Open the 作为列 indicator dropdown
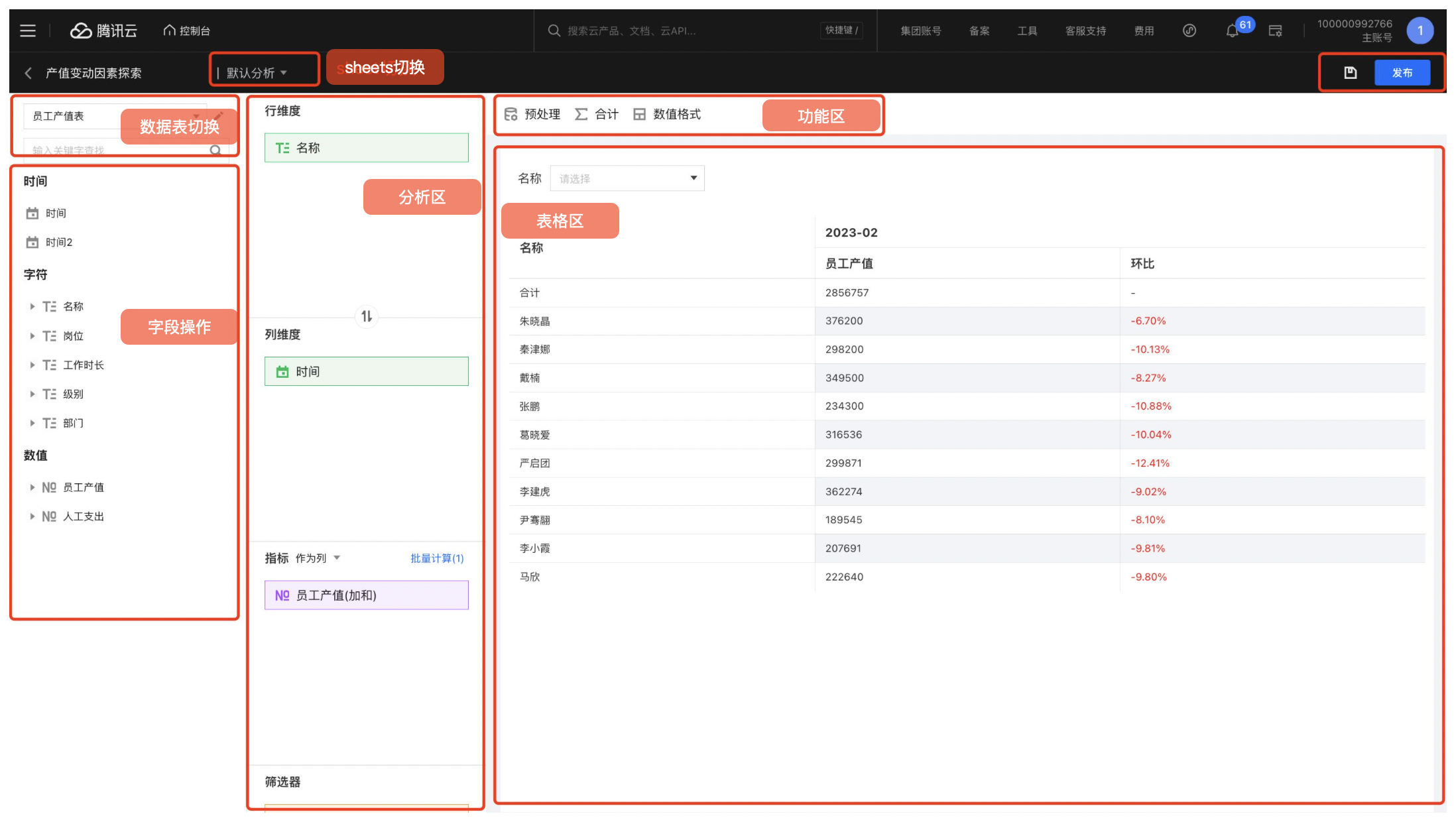 tap(318, 558)
